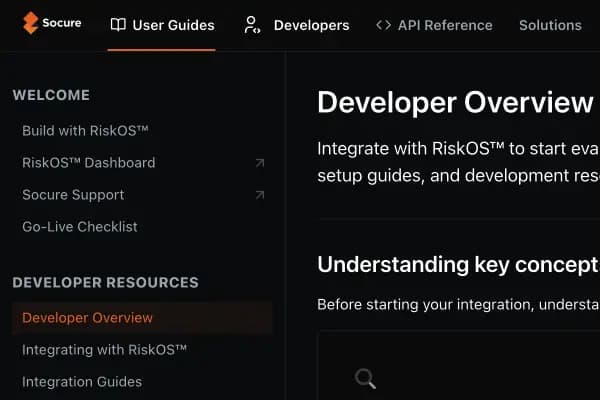Click the code brackets icon for API Reference
The image size is (600, 400).
(x=383, y=25)
